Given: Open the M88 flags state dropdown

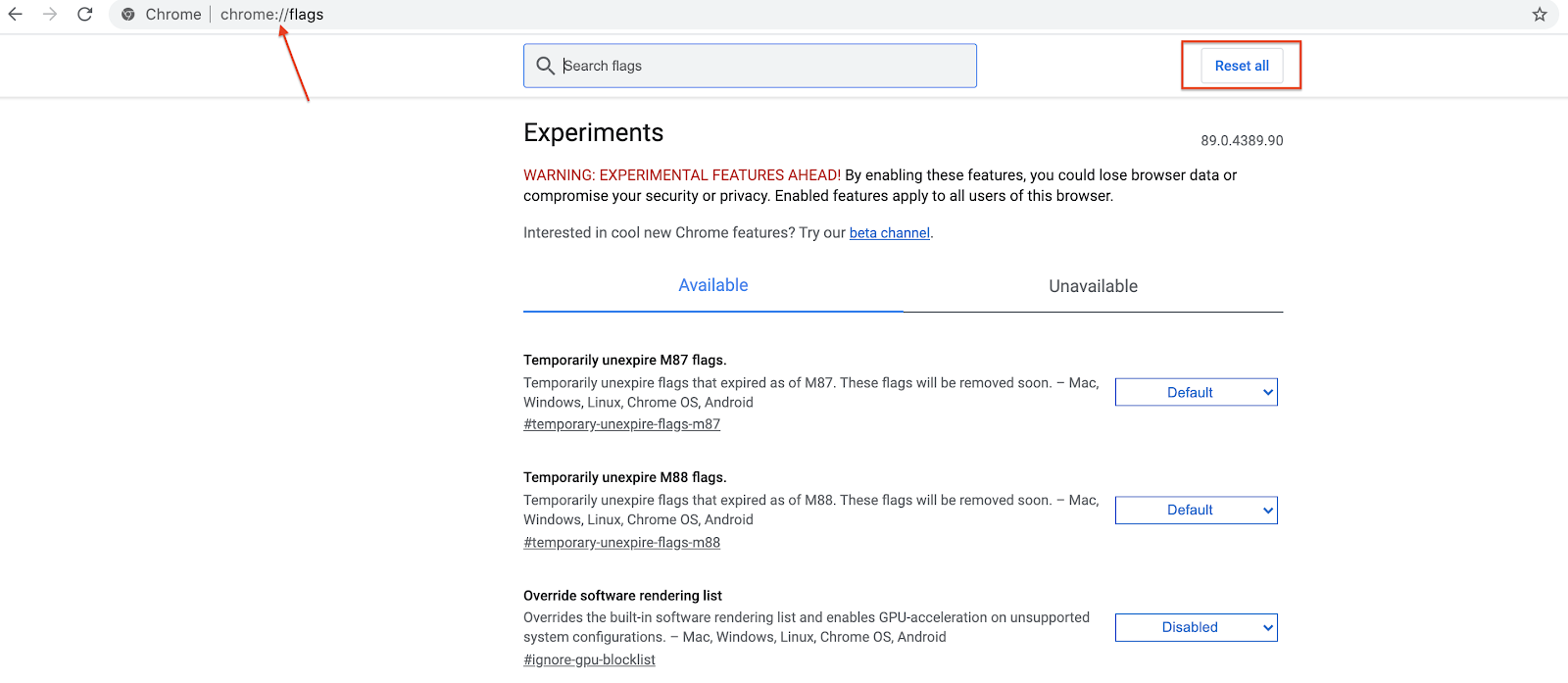Looking at the screenshot, I should (1196, 511).
